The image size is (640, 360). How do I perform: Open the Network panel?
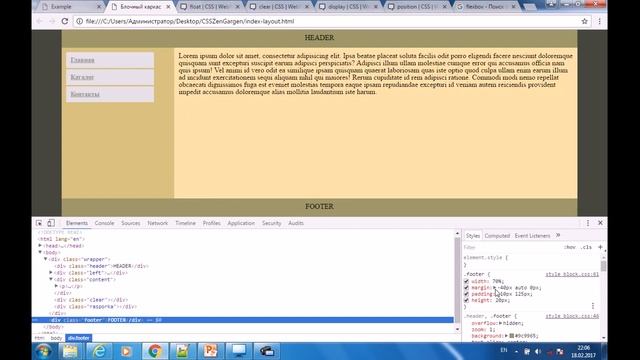pos(158,223)
